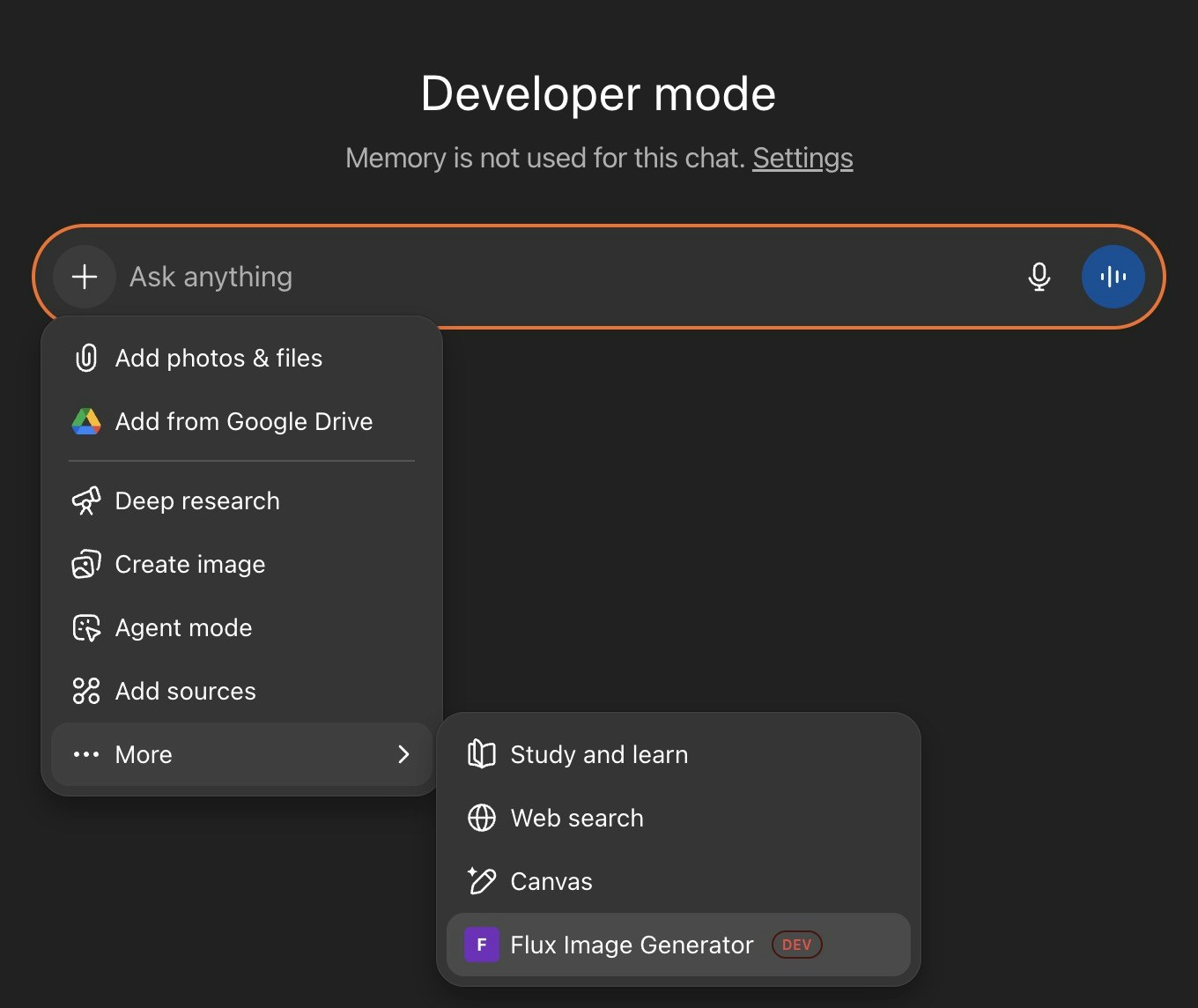1198x1008 pixels.
Task: Select Add sources menu item
Action: coord(241,691)
